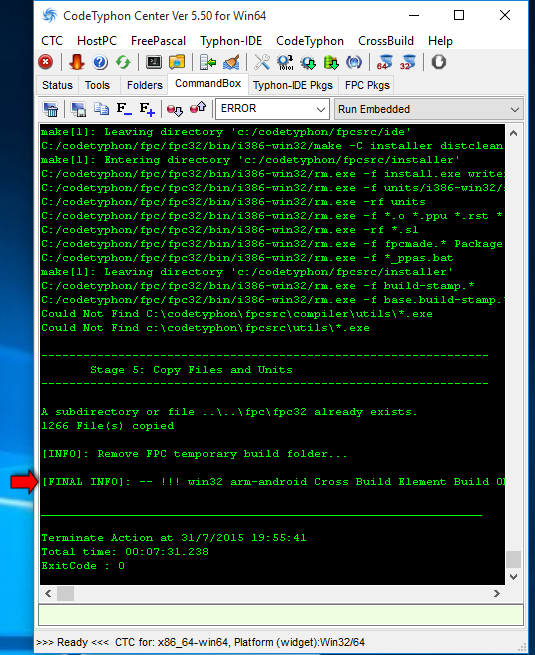535x655 pixels.
Task: Decrease font size with F minus icon
Action: tap(124, 109)
